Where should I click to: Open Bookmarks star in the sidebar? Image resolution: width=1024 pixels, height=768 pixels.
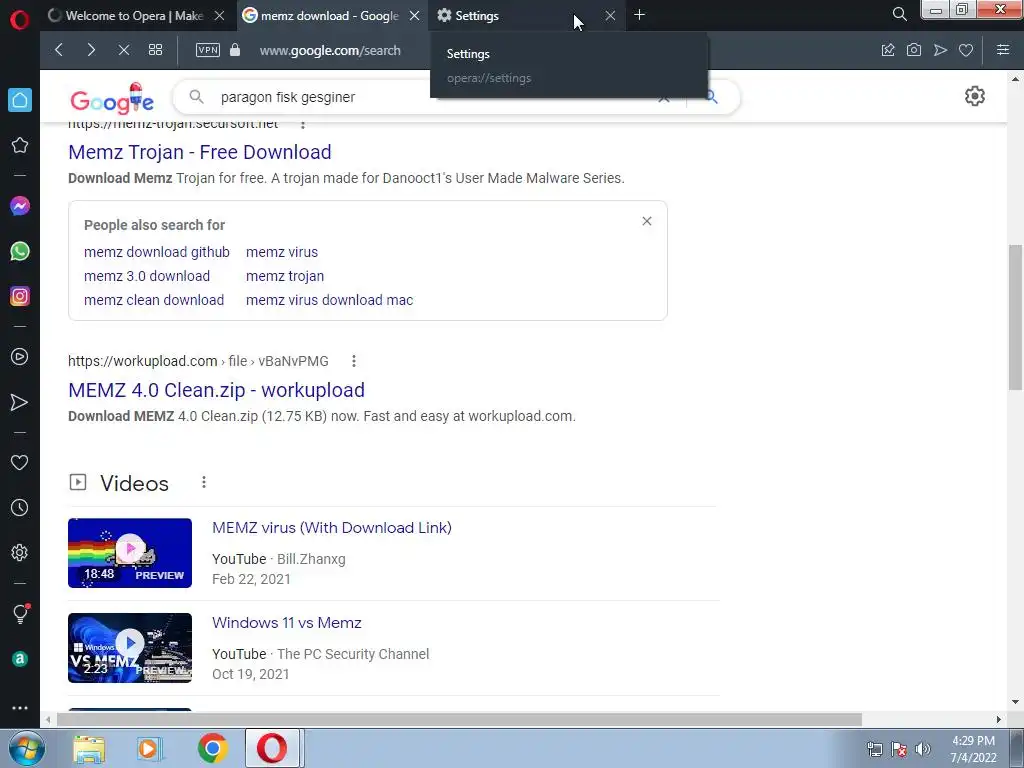point(20,145)
